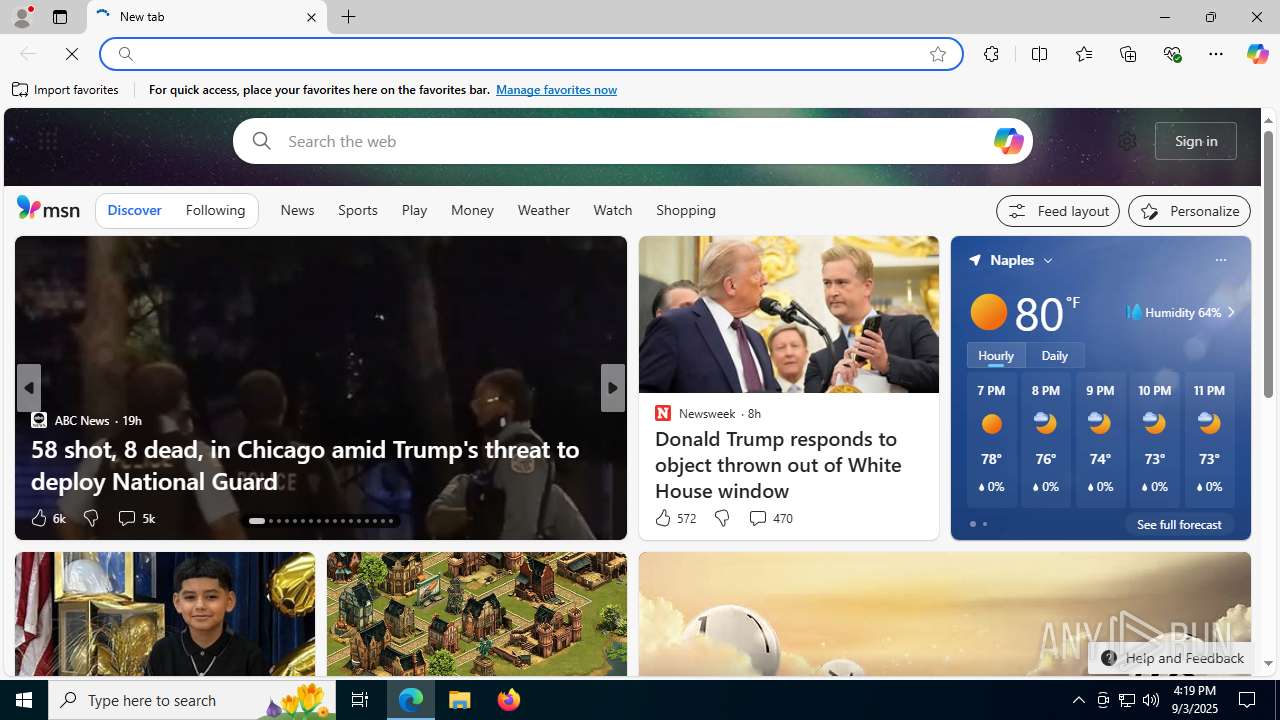1280x720 pixels.
Task: Open Help and Feedback
Action: point(1171,658)
